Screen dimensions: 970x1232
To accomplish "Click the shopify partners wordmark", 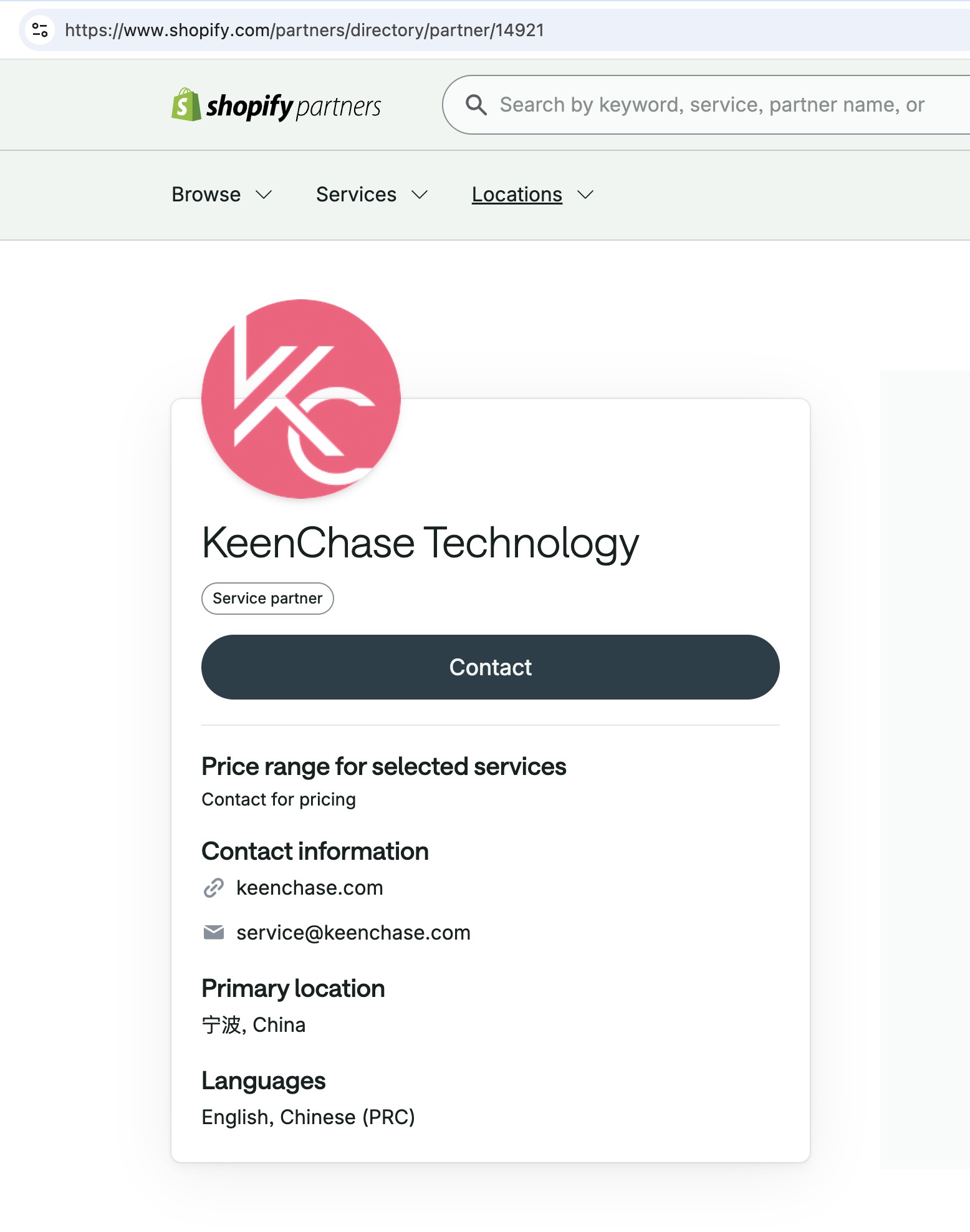I will 294,107.
